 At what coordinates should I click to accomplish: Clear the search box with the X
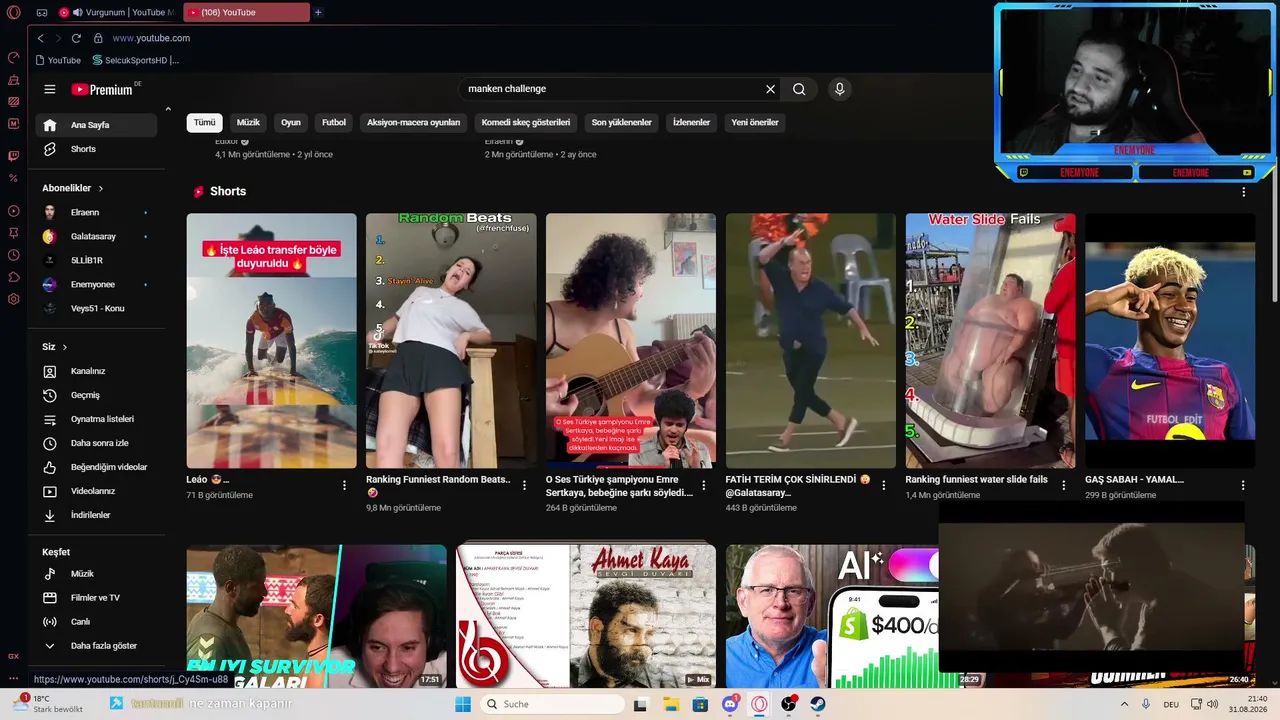[x=770, y=89]
